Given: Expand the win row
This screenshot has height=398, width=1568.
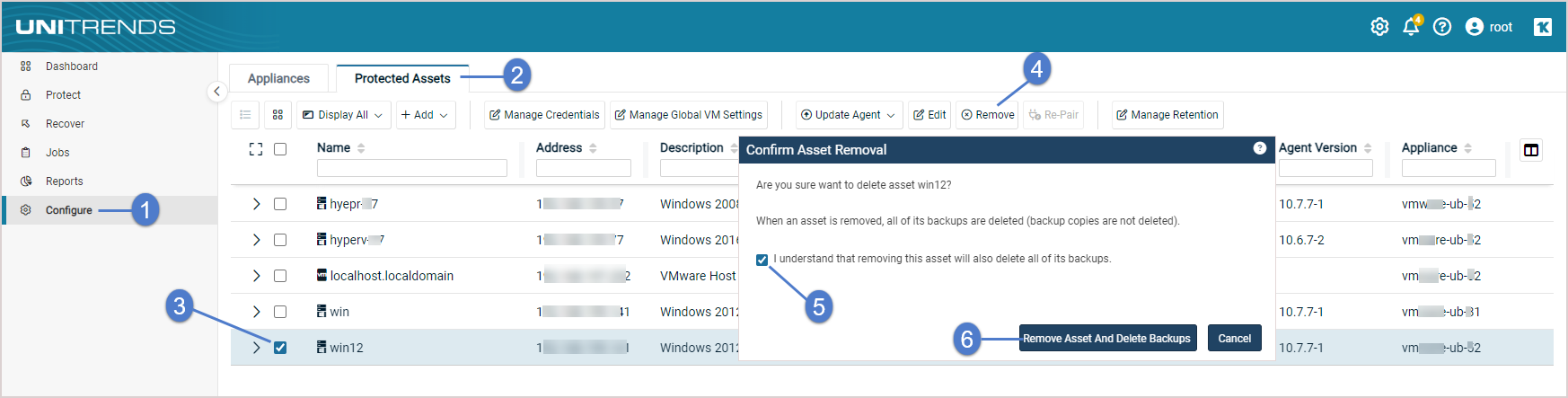Looking at the screenshot, I should pyautogui.click(x=256, y=312).
